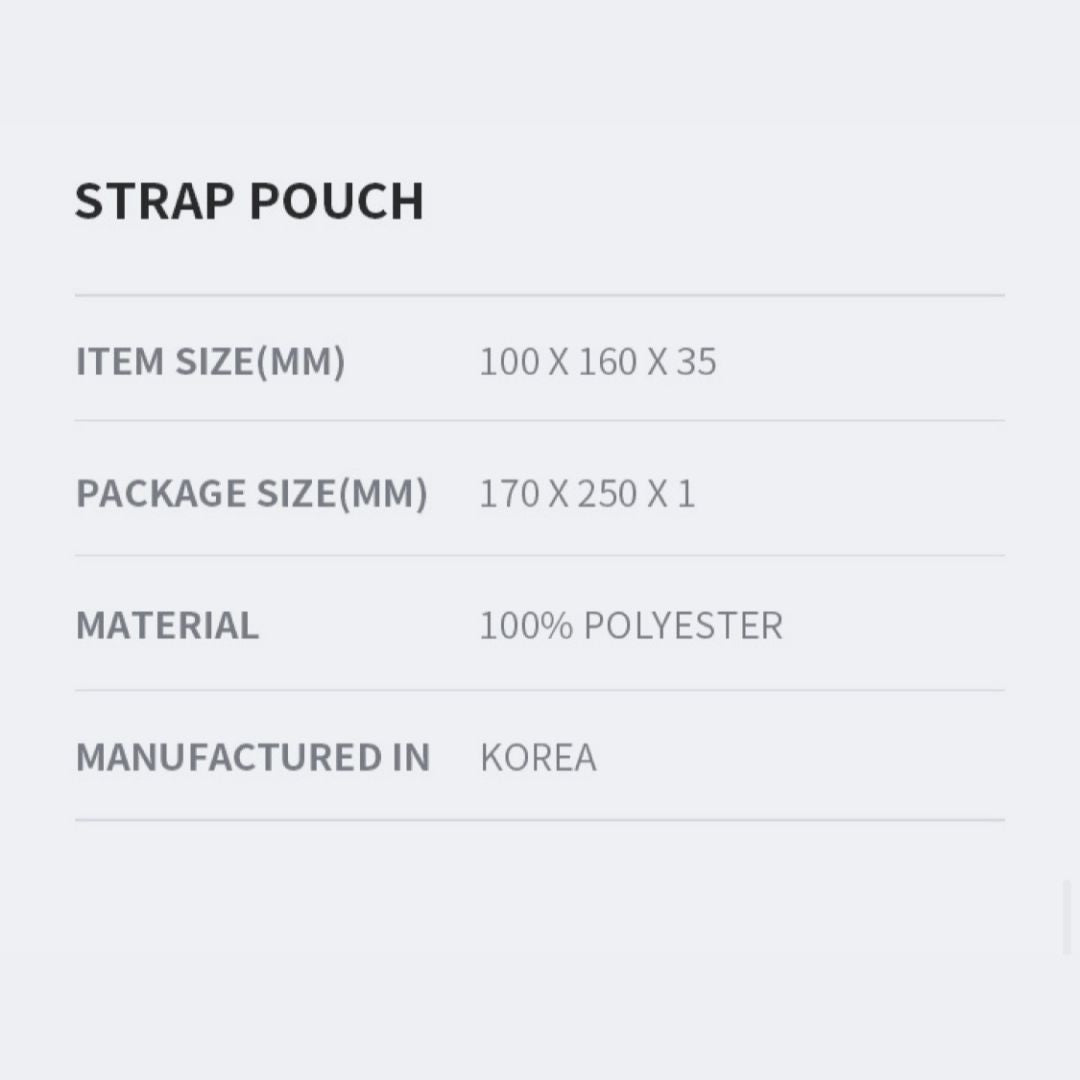The image size is (1080, 1080).
Task: Select the PACKAGE SIZE(MM) label
Action: 252,493
